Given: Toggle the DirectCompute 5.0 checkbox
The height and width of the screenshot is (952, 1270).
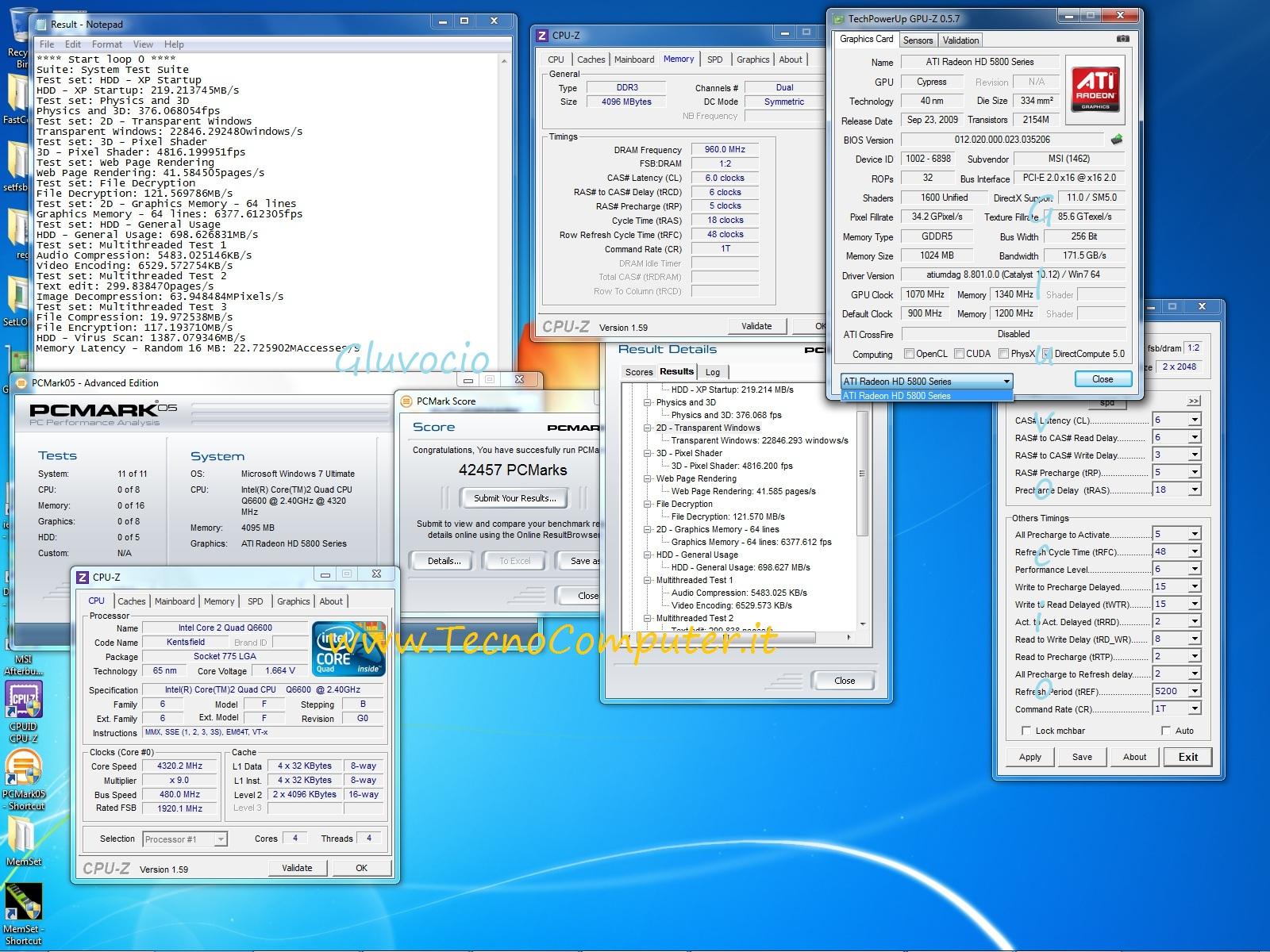Looking at the screenshot, I should 1047,354.
